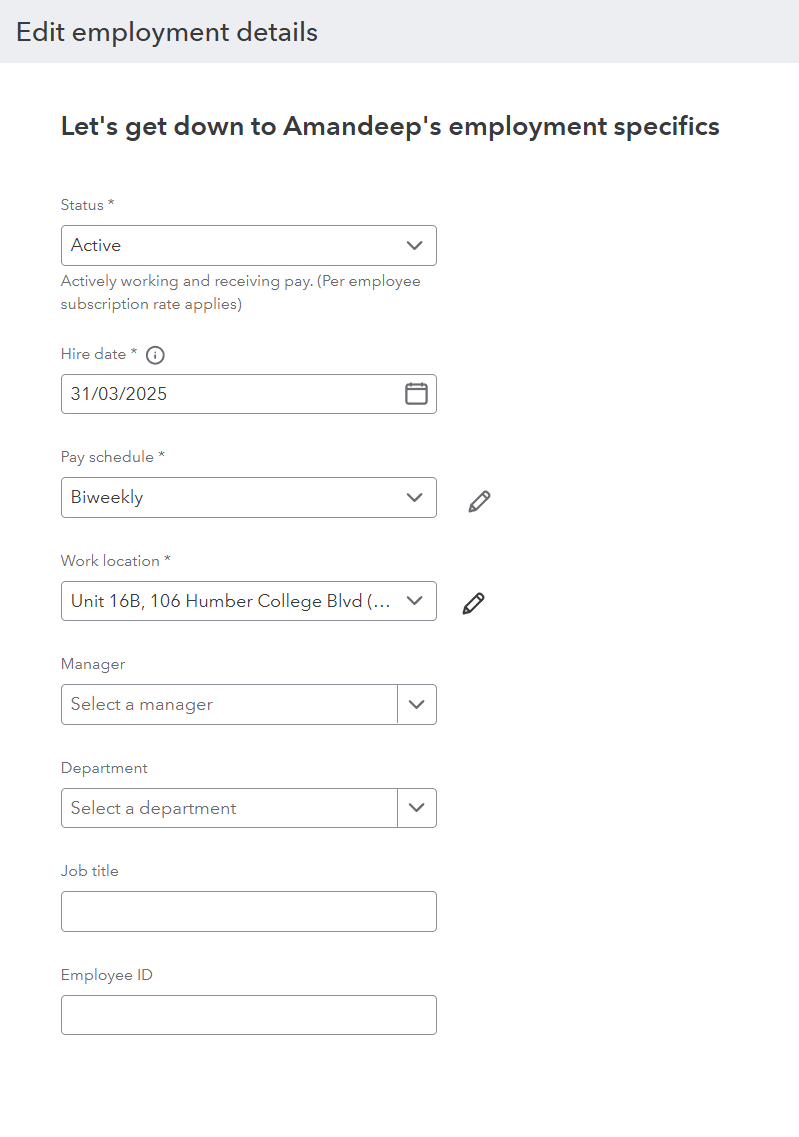
Task: Open the Status dropdown showing Active
Action: point(248,246)
